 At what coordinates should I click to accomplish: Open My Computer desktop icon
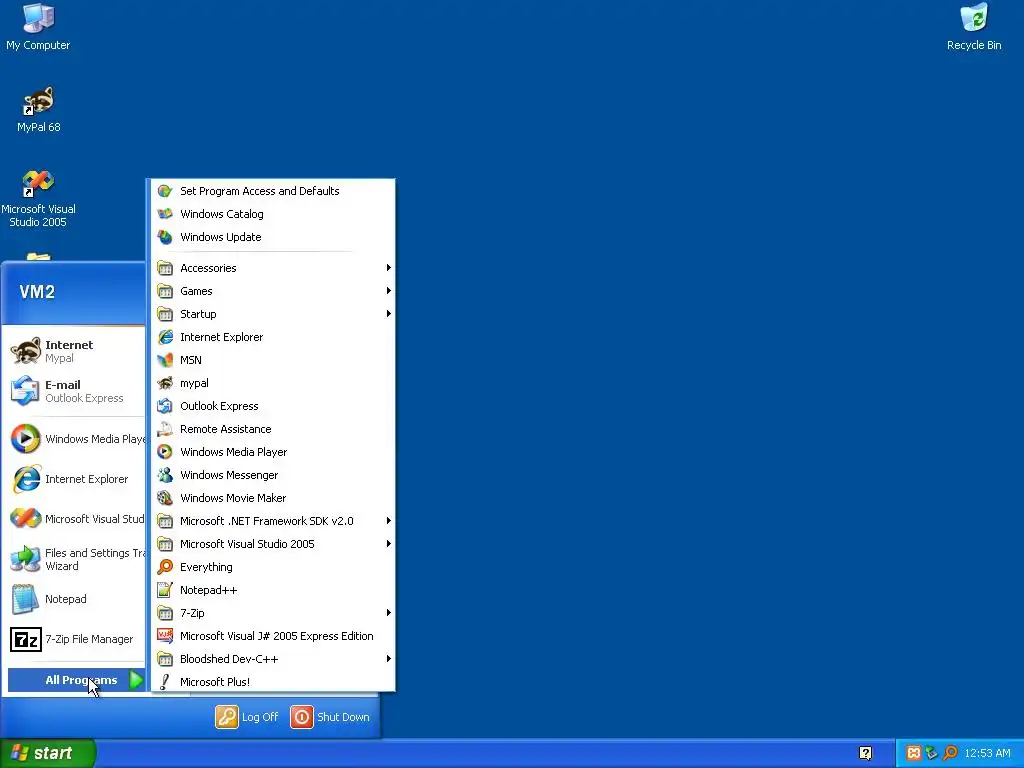(38, 27)
